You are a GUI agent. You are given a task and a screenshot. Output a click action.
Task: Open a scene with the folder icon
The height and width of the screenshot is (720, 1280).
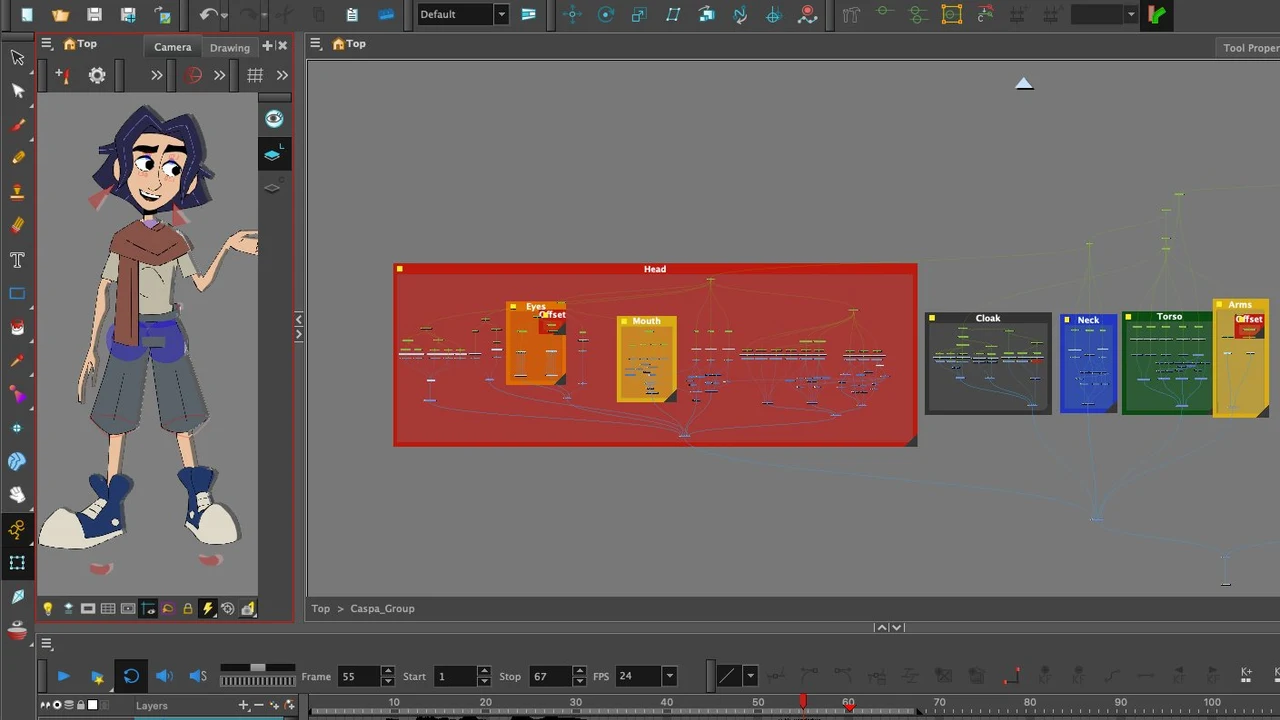pos(60,14)
